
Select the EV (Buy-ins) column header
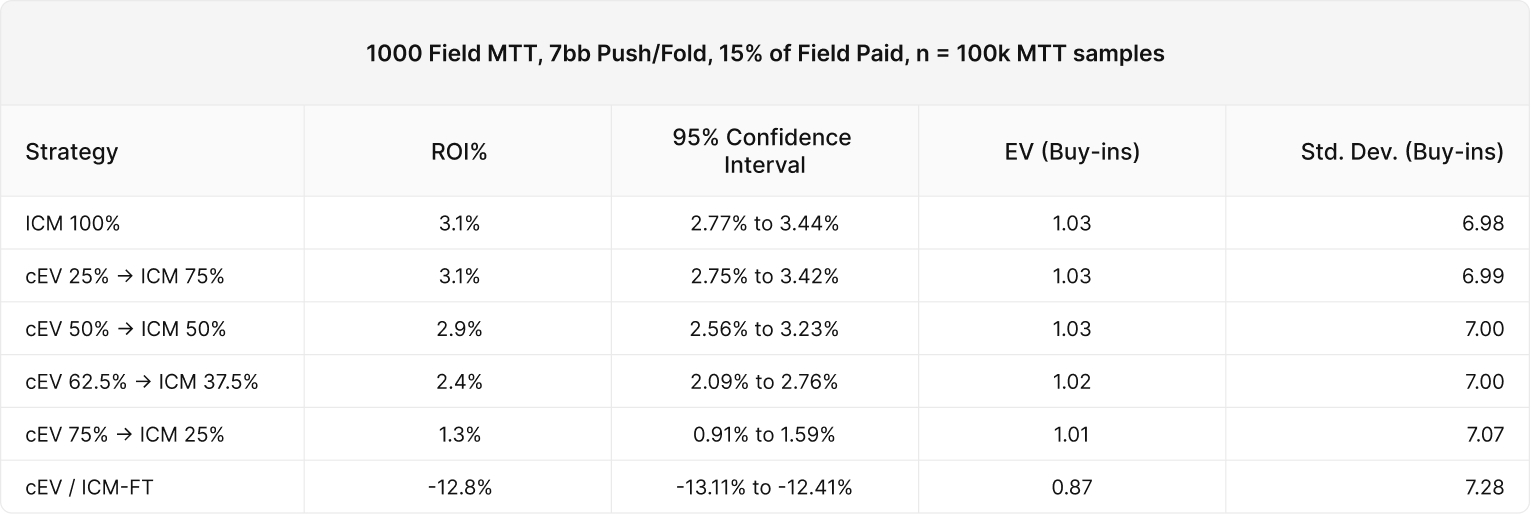(x=1071, y=151)
